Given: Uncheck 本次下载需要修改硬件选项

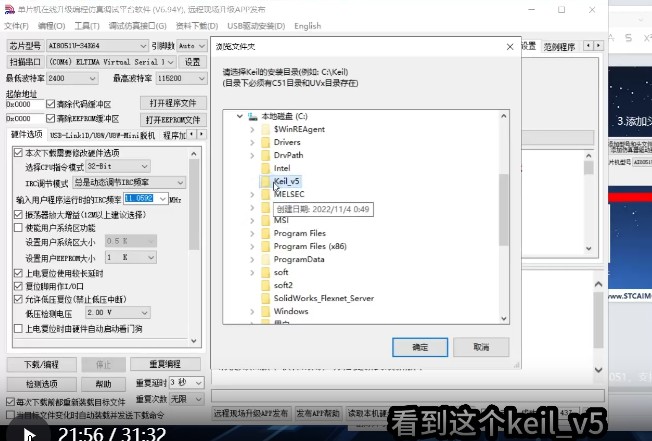Looking at the screenshot, I should 18,153.
